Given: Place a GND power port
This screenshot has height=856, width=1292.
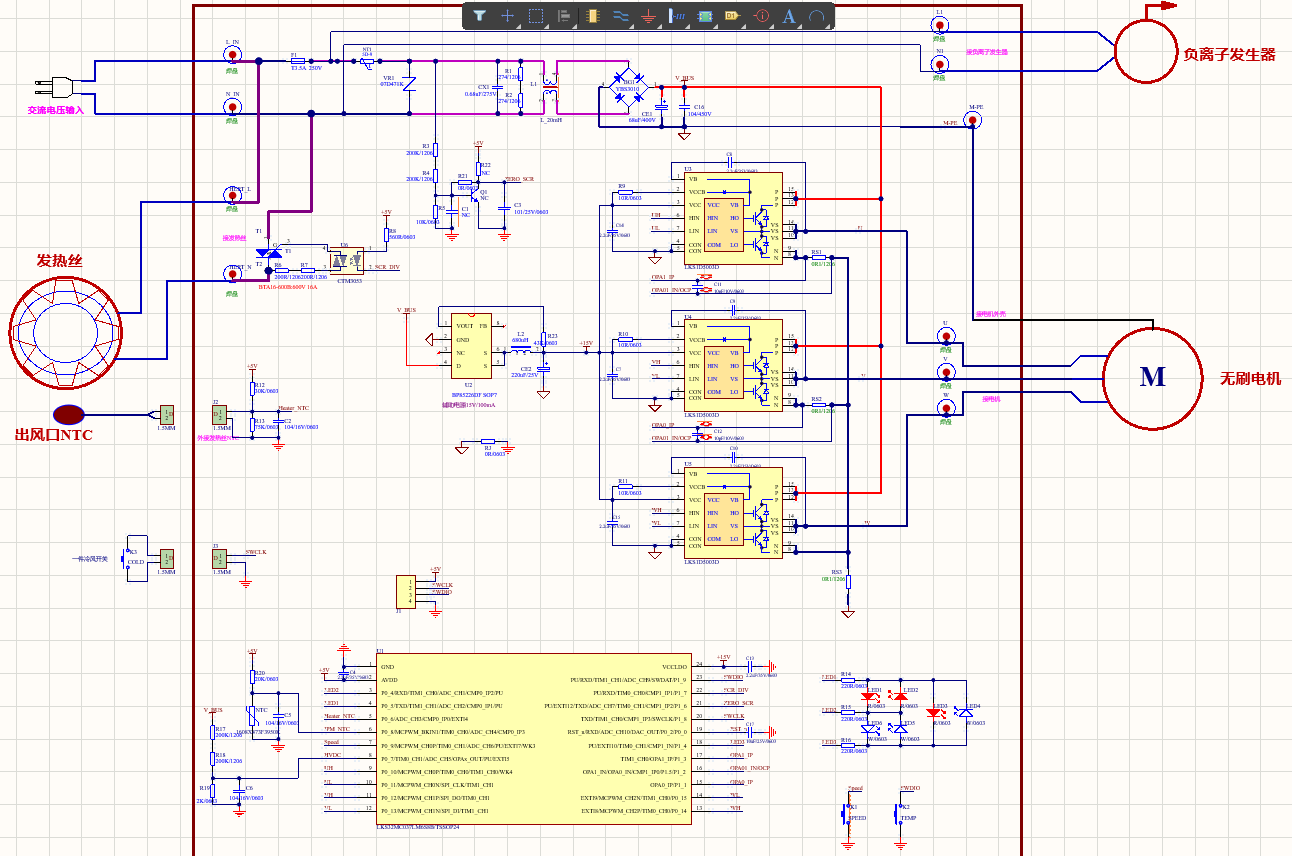Looking at the screenshot, I should point(648,16).
